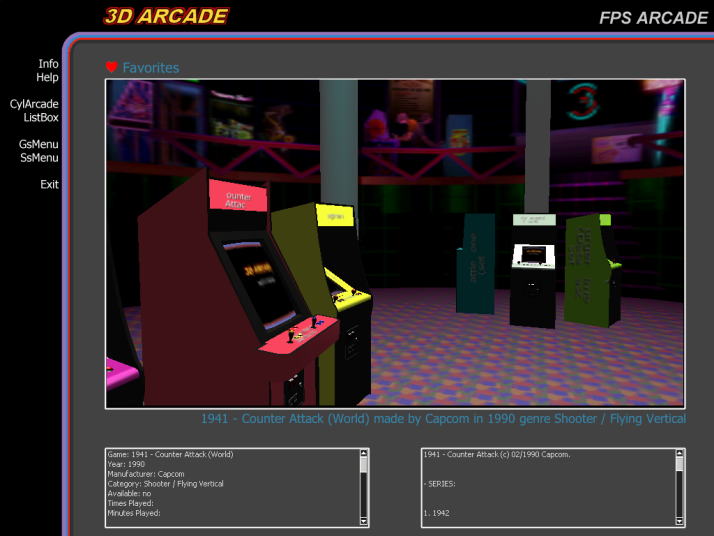The image size is (714, 536).
Task: Open the Info menu item
Action: (x=48, y=64)
